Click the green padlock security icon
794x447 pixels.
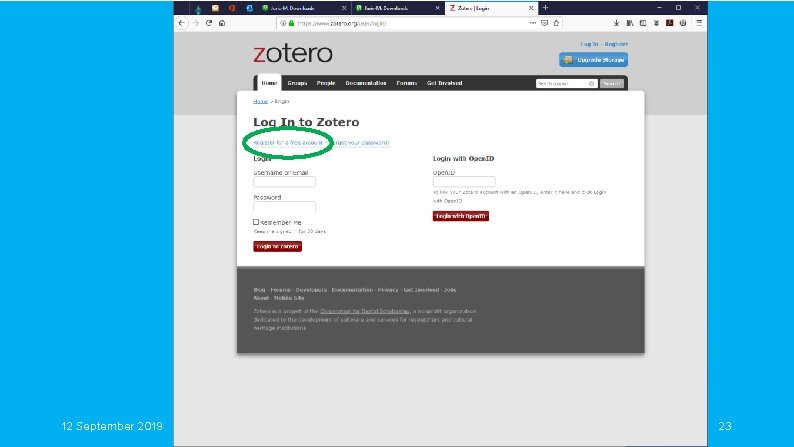coord(291,23)
